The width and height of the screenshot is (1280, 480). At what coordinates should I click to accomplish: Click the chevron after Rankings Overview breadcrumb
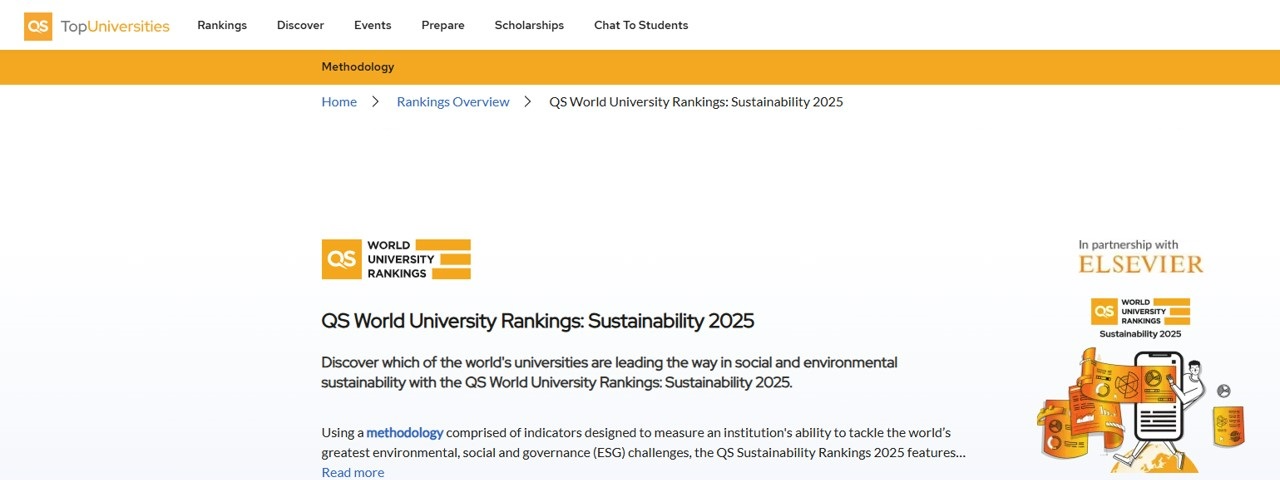click(x=529, y=102)
